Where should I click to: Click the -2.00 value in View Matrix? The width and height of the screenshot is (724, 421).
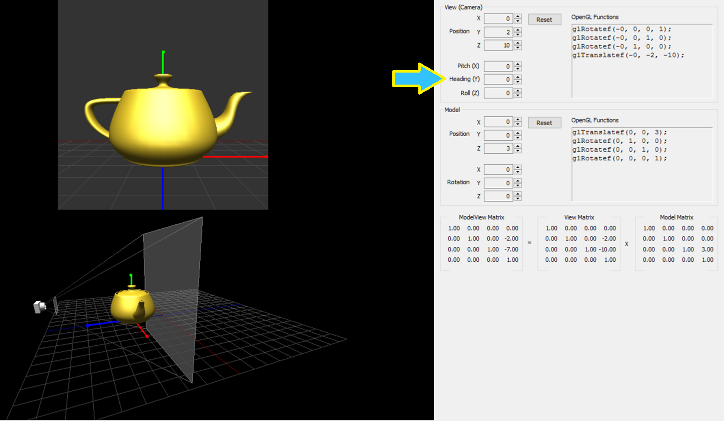point(609,239)
